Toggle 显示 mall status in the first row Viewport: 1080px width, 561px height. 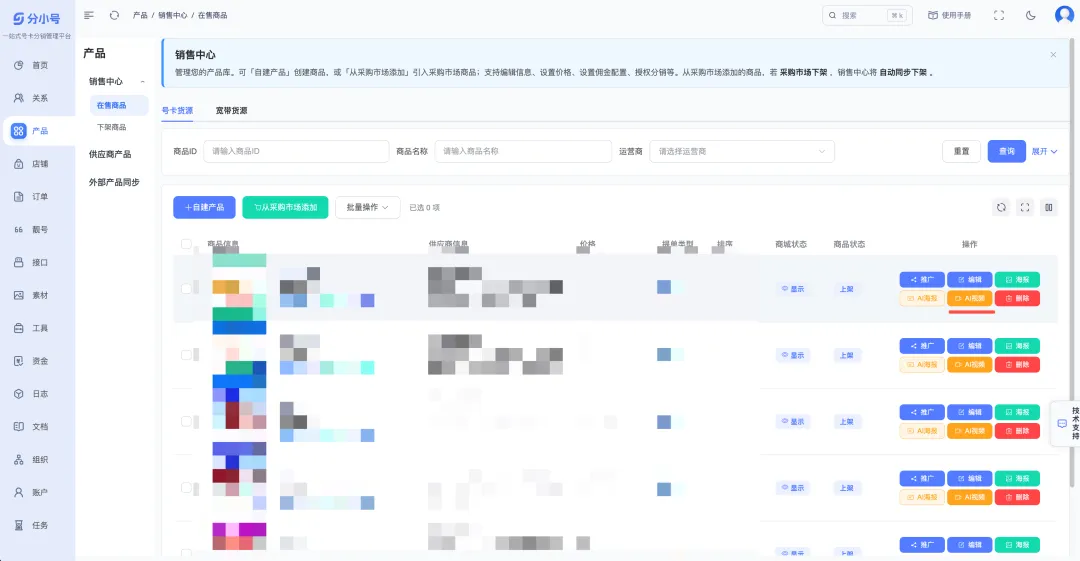(x=792, y=289)
